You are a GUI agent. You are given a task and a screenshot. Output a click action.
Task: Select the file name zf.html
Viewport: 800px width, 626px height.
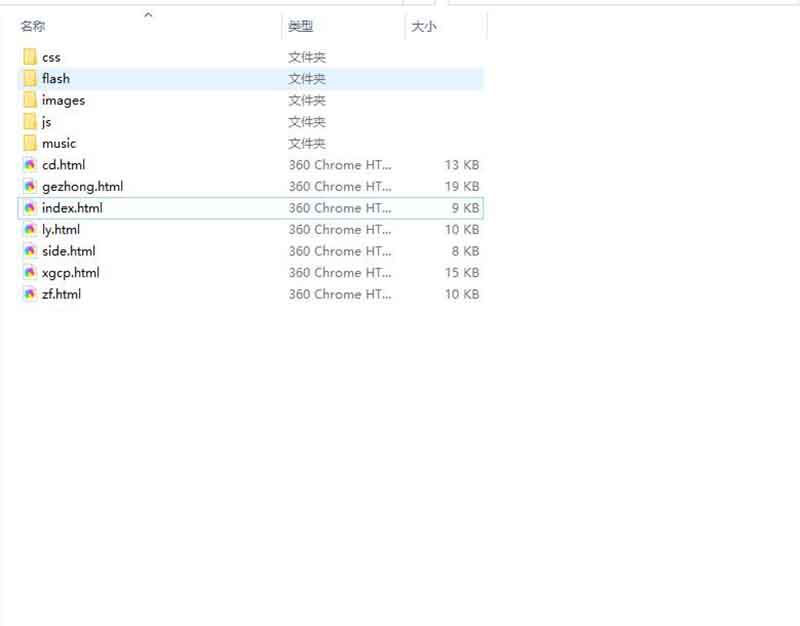tap(61, 294)
